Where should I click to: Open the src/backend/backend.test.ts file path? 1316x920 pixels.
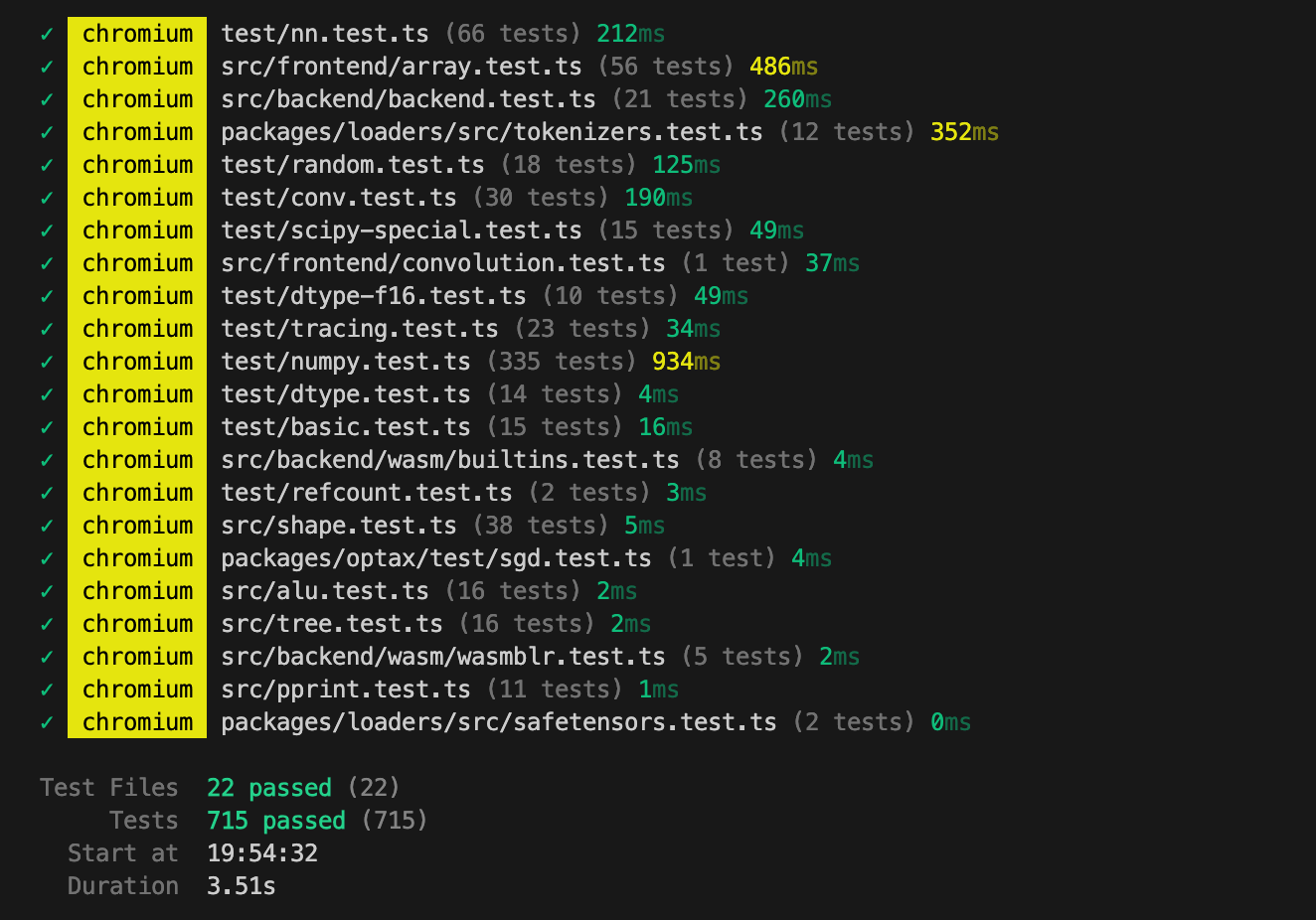tap(408, 99)
